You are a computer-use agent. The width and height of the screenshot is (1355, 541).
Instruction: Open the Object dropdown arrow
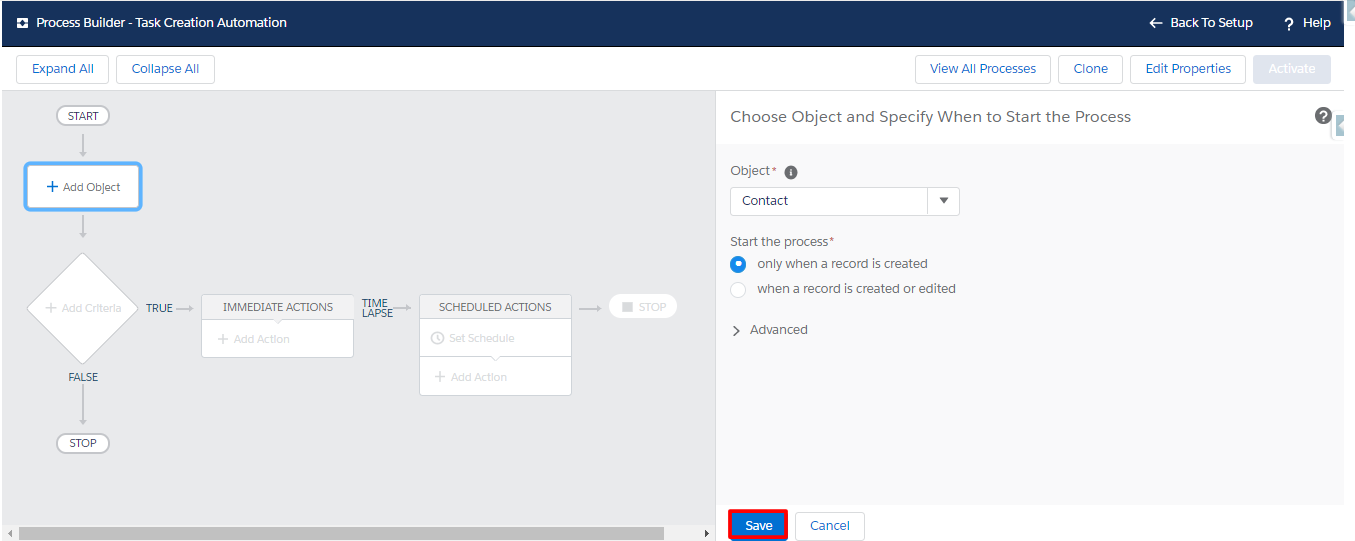click(x=944, y=201)
